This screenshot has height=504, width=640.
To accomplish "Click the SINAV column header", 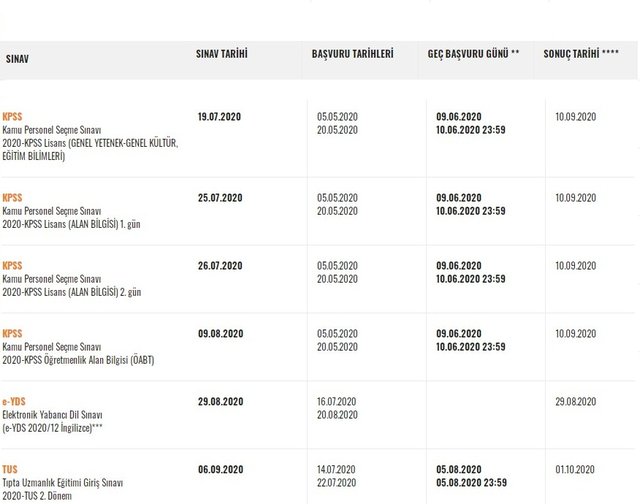I will (x=17, y=59).
